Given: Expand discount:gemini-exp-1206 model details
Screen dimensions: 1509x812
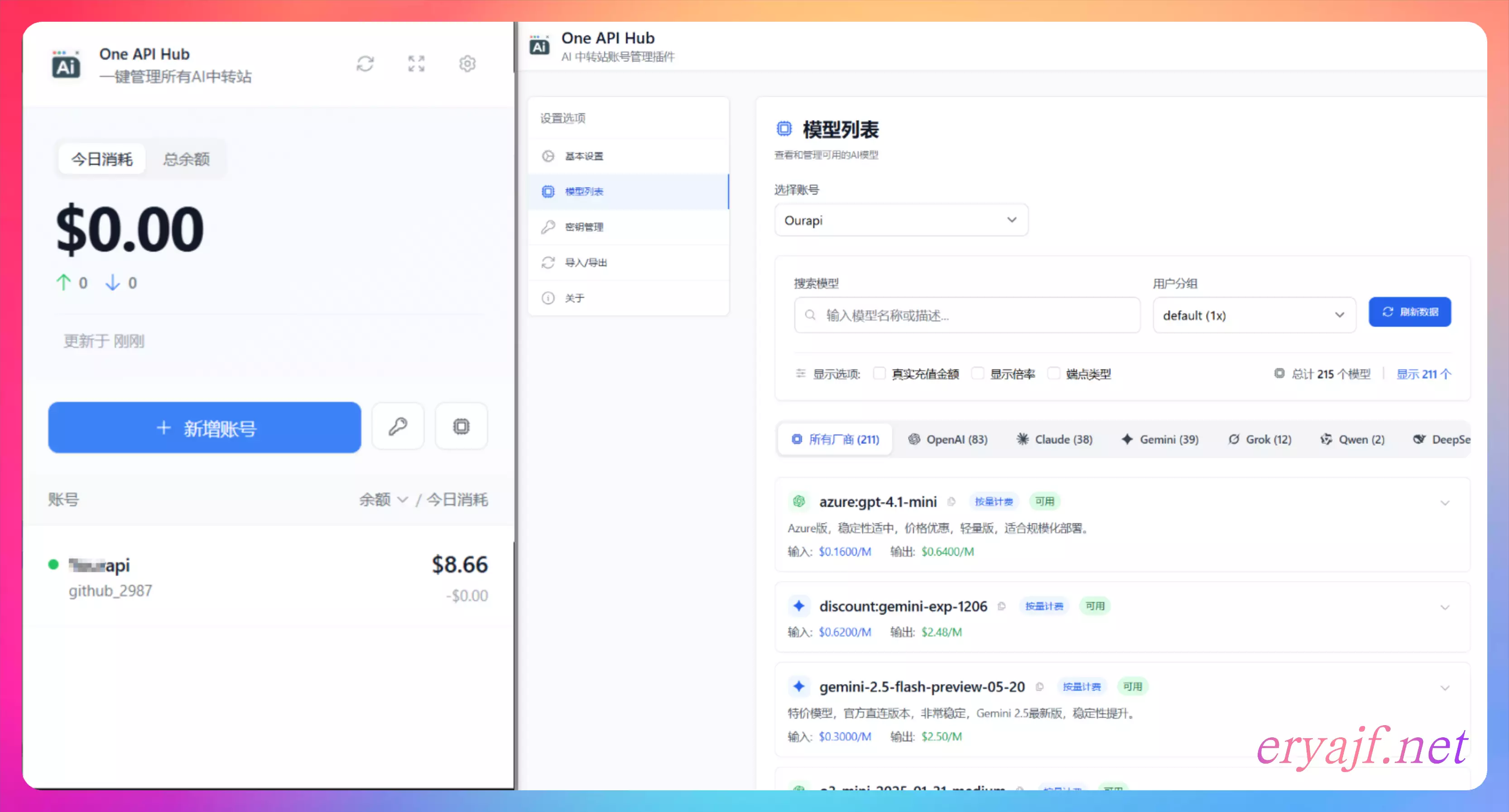Looking at the screenshot, I should [1445, 607].
